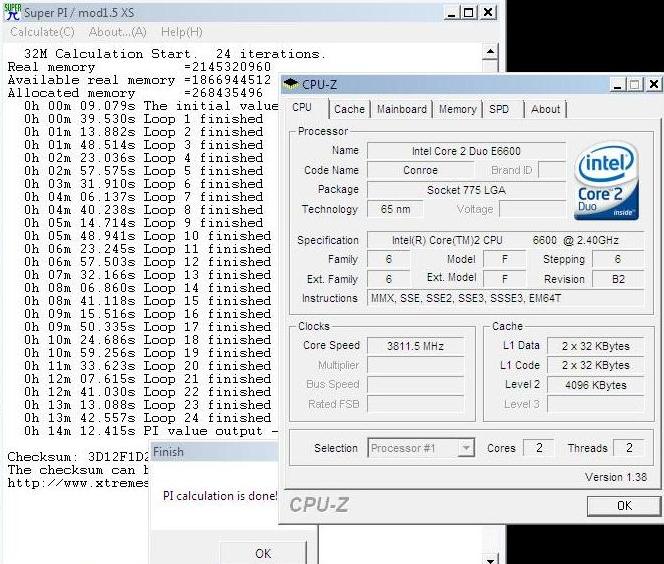Click the Version 1.38 label in CPU-Z
This screenshot has width=664, height=564.
click(616, 477)
